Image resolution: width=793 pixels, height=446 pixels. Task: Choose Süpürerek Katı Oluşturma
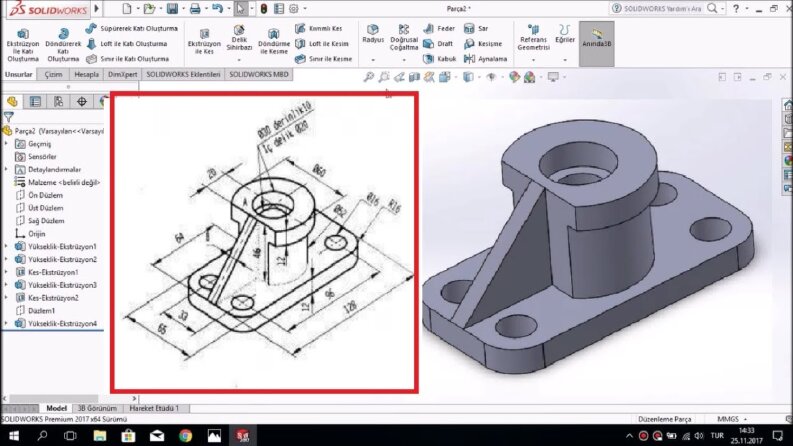pyautogui.click(x=131, y=29)
